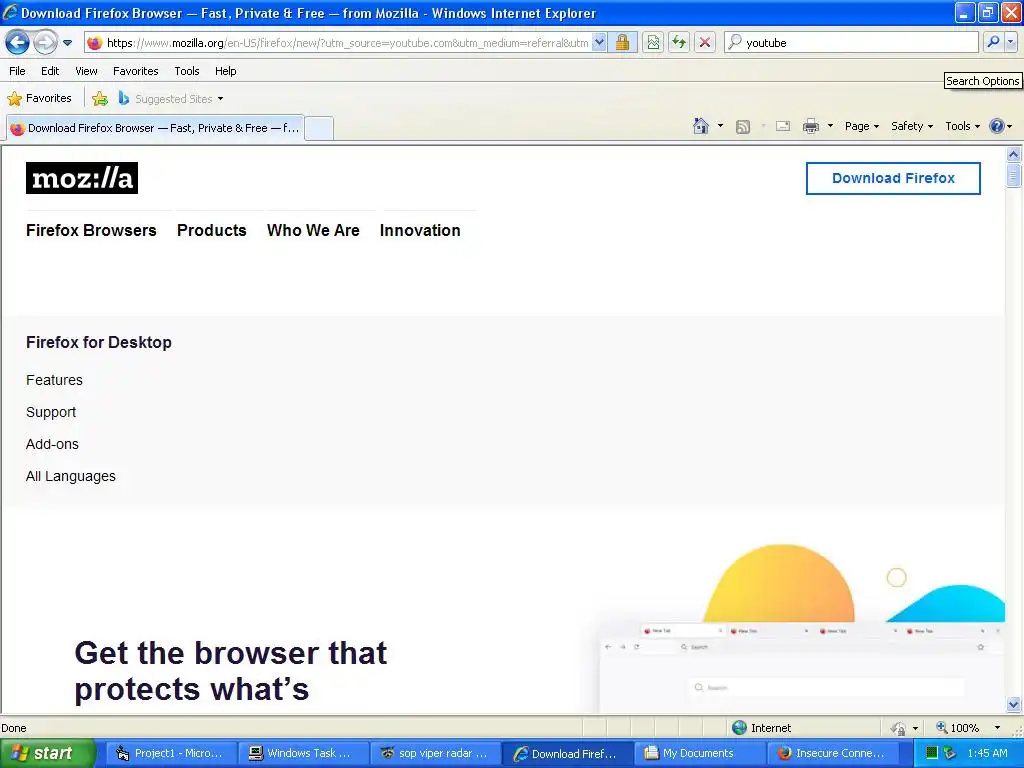
Task: Open Innovation navigation item
Action: pos(420,231)
